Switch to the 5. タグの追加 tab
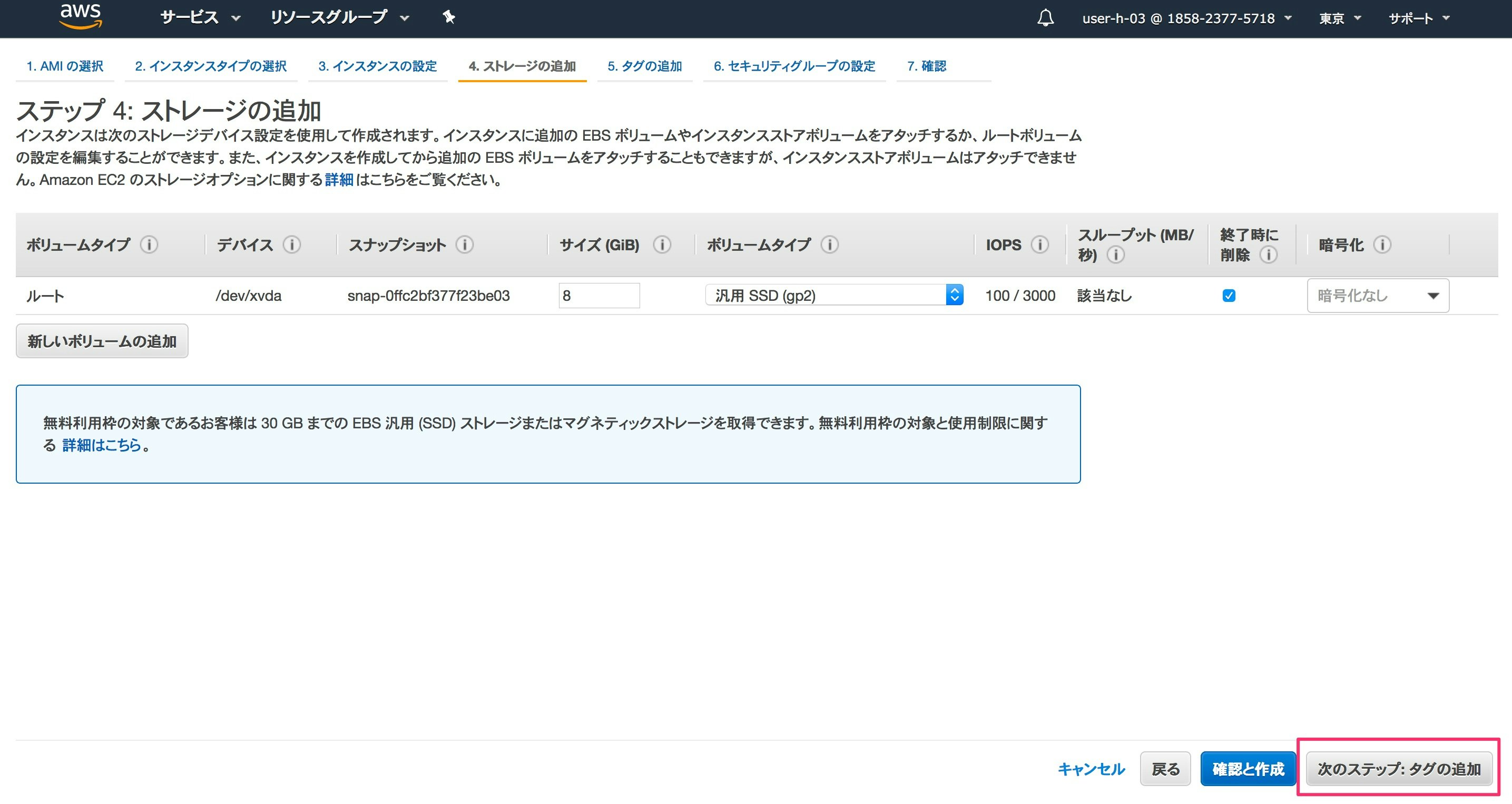This screenshot has width=1512, height=804. pyautogui.click(x=644, y=66)
